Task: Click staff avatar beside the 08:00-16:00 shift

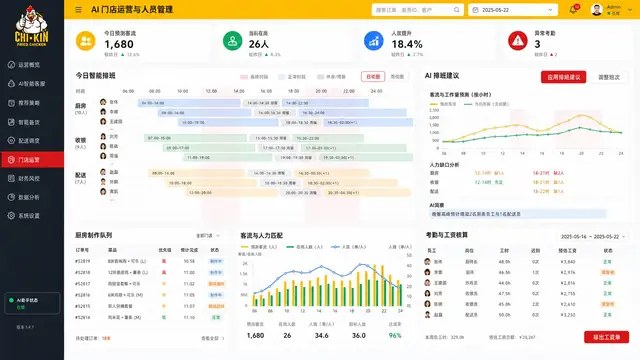Action: click(103, 172)
